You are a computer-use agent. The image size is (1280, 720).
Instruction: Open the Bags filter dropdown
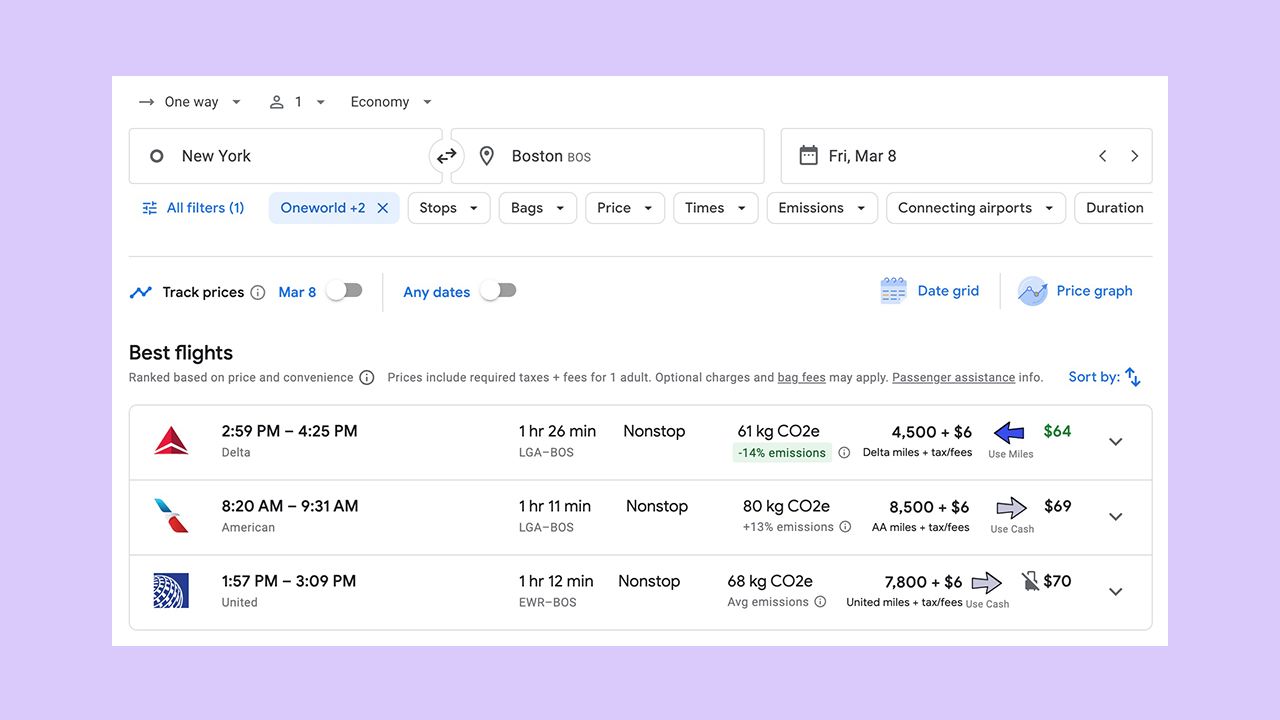[x=537, y=207]
